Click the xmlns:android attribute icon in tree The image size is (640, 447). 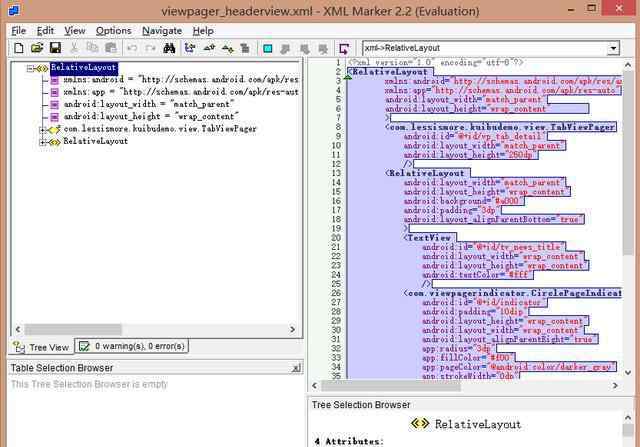54,80
